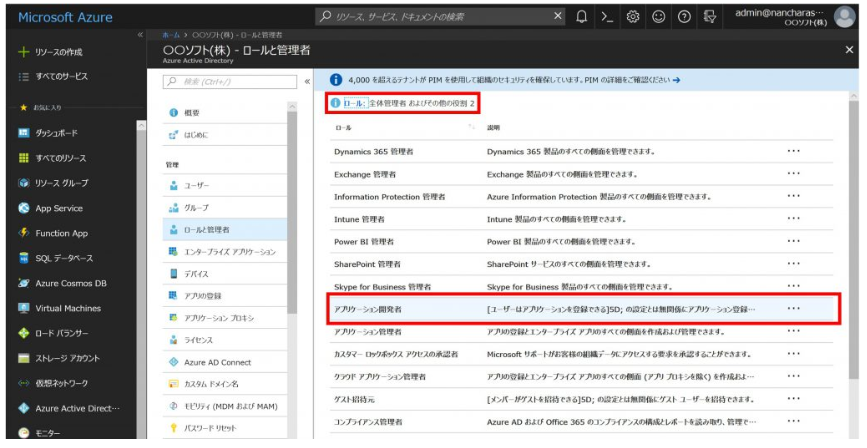Sort by the ロール column header
This screenshot has width=867, height=448.
343,128
